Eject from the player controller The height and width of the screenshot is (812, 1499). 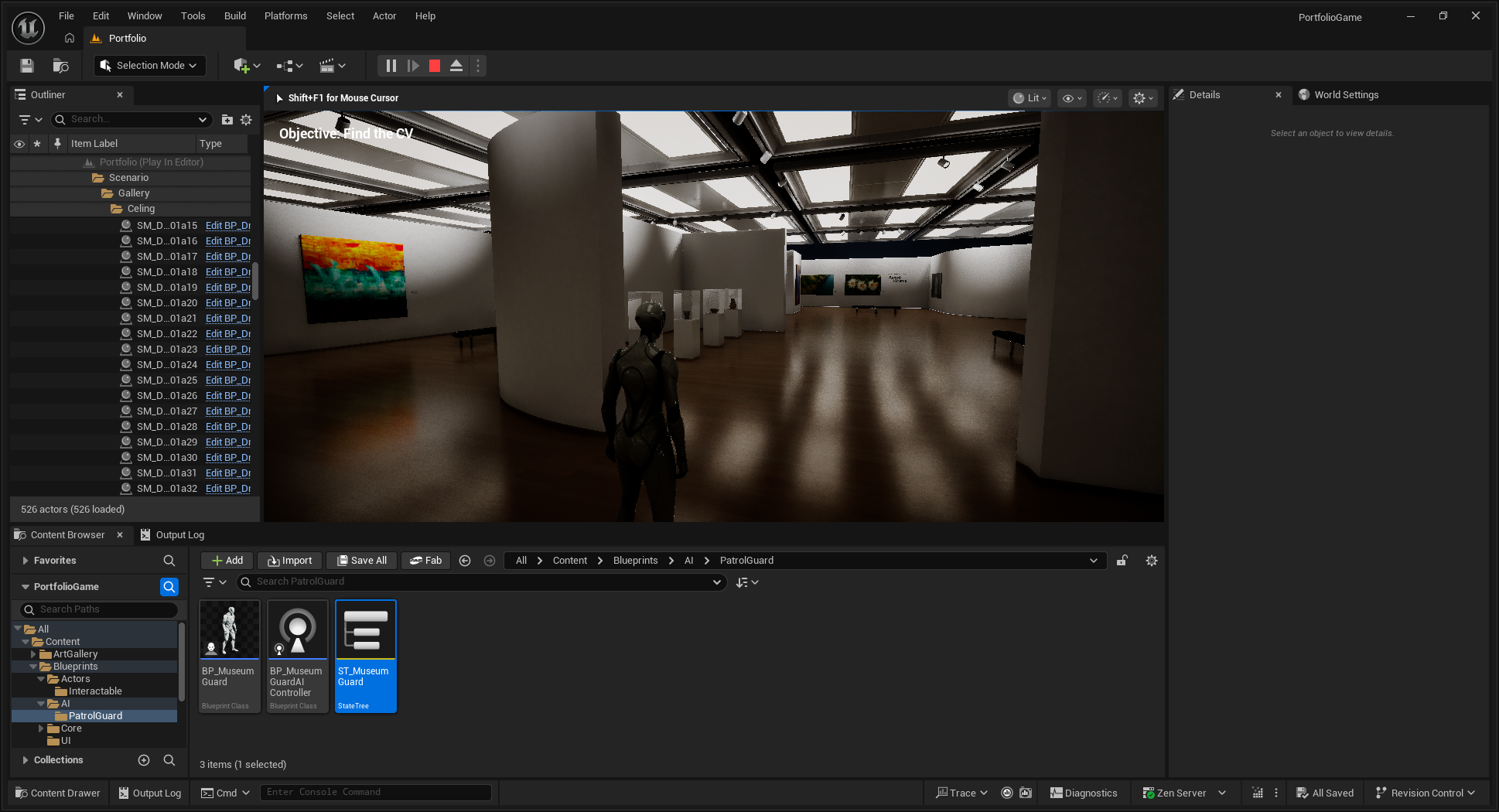click(x=456, y=66)
